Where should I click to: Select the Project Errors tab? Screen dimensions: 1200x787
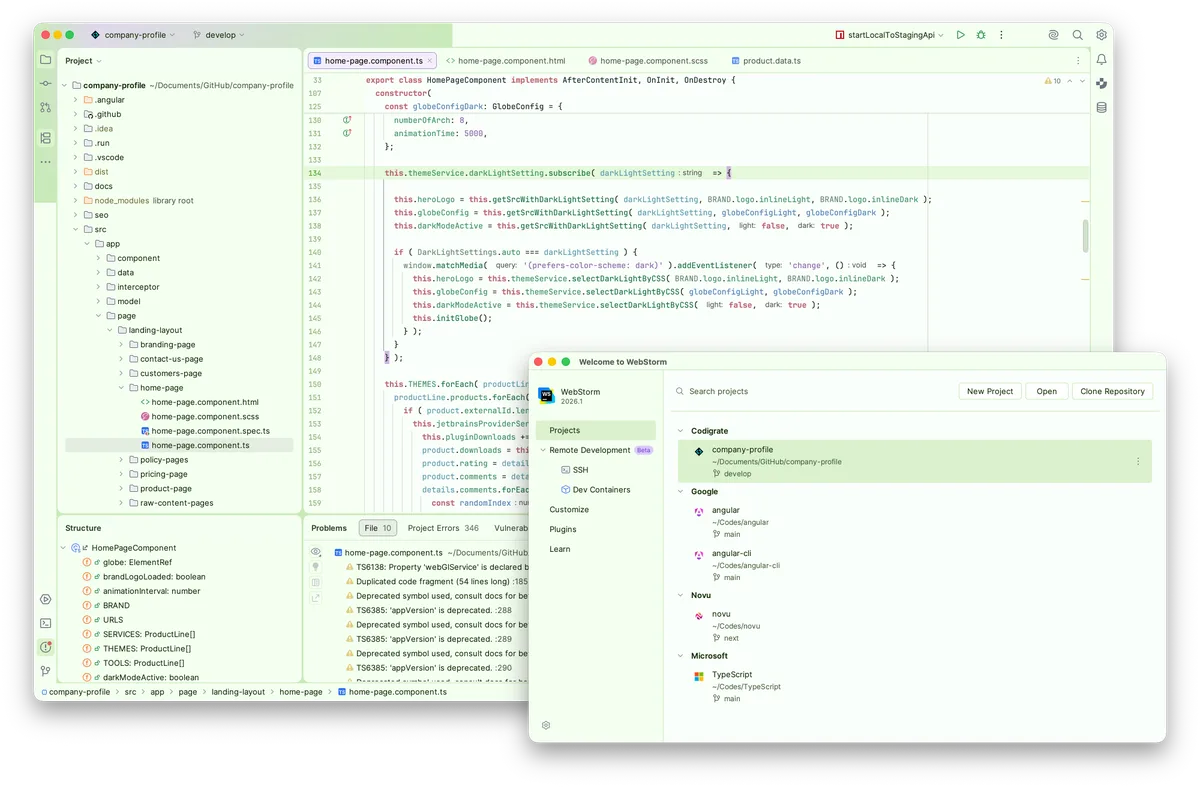(443, 528)
